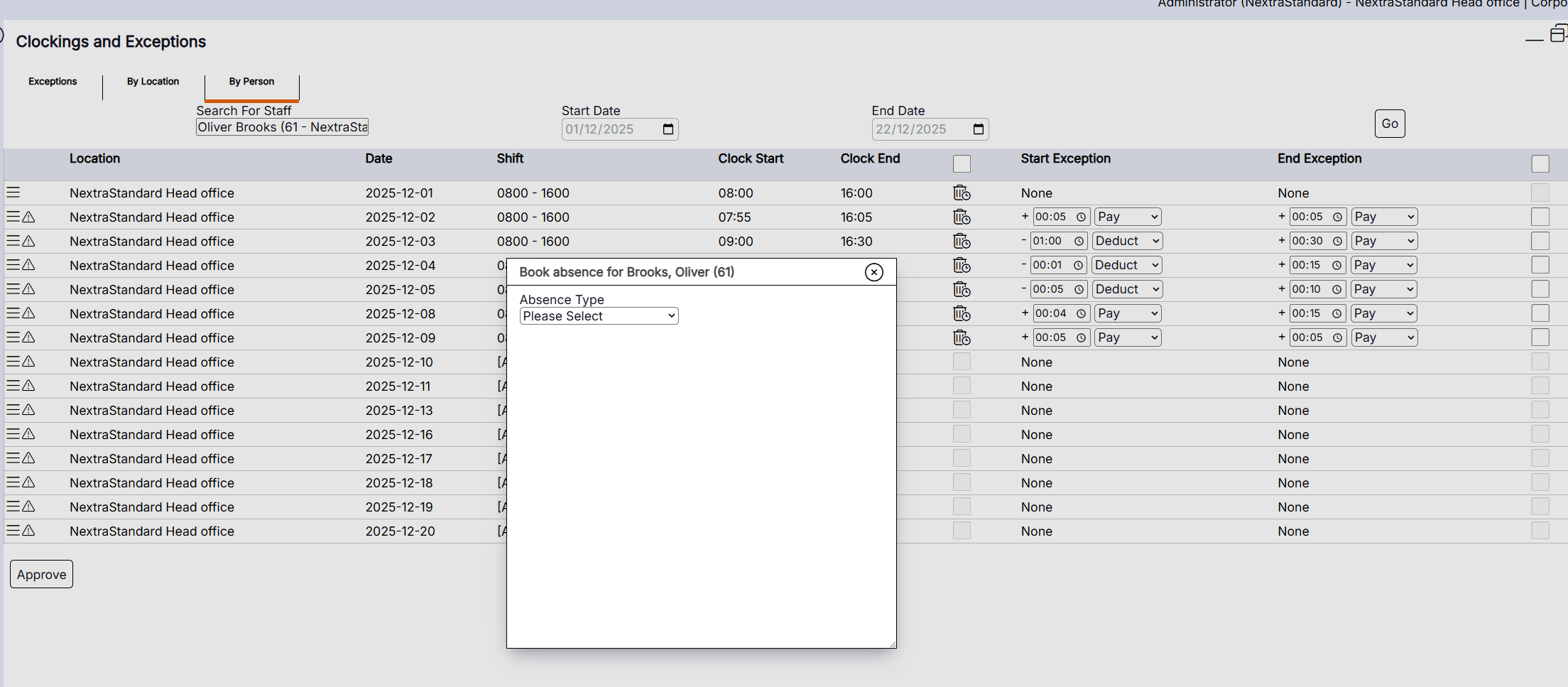Open Absence Type Please Select dropdown
Screen dimensions: 1568x687
point(599,316)
